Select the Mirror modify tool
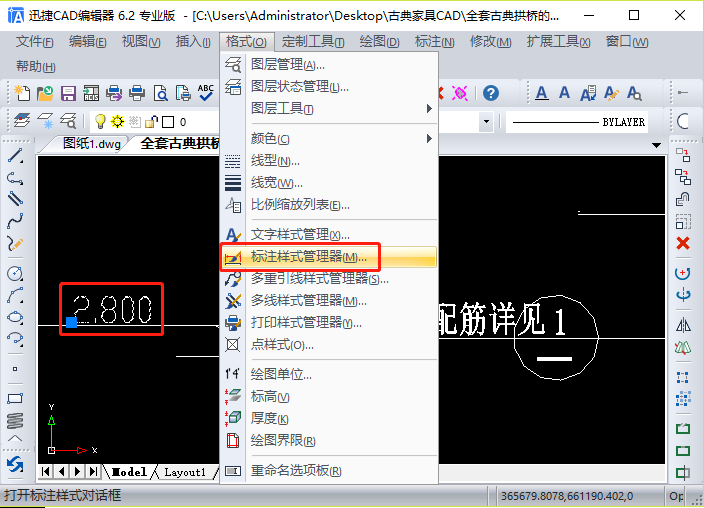The width and height of the screenshot is (704, 508). [x=683, y=324]
